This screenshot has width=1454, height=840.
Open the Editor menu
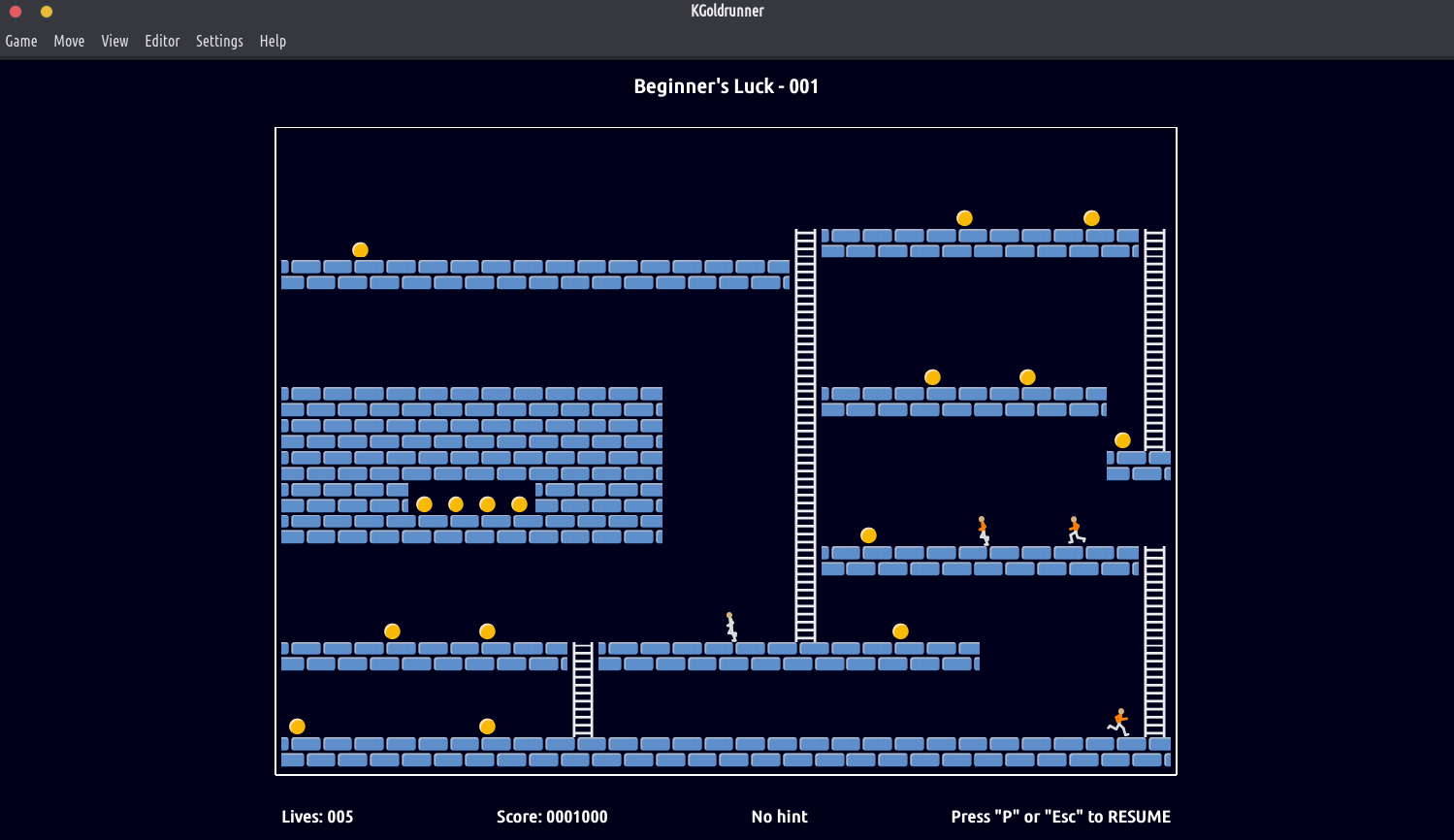(162, 41)
